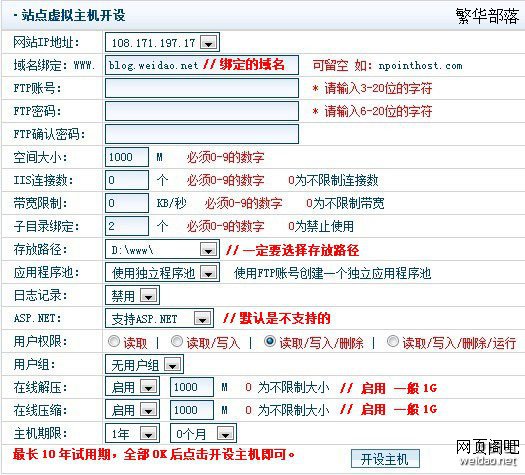Open the 存放路径 dropdown showing D:\www\
This screenshot has width=525, height=475.
pos(162,249)
